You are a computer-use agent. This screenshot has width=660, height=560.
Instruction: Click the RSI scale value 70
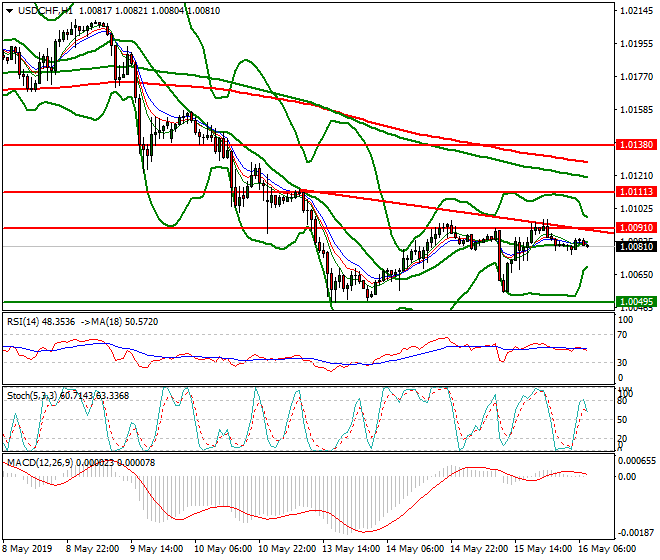(x=623, y=335)
